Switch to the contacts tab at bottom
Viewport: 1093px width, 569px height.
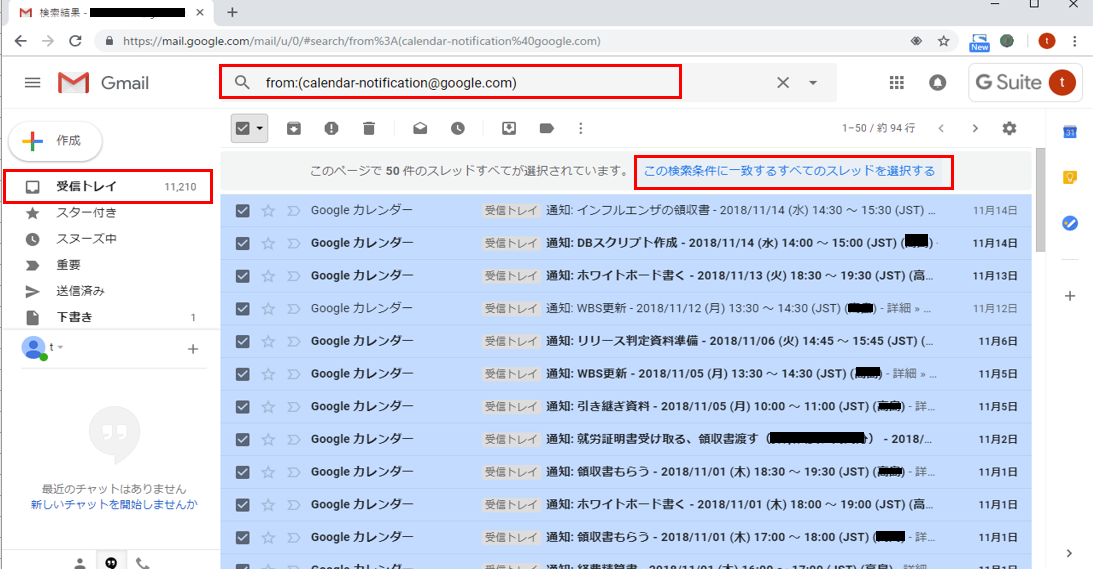(x=79, y=563)
